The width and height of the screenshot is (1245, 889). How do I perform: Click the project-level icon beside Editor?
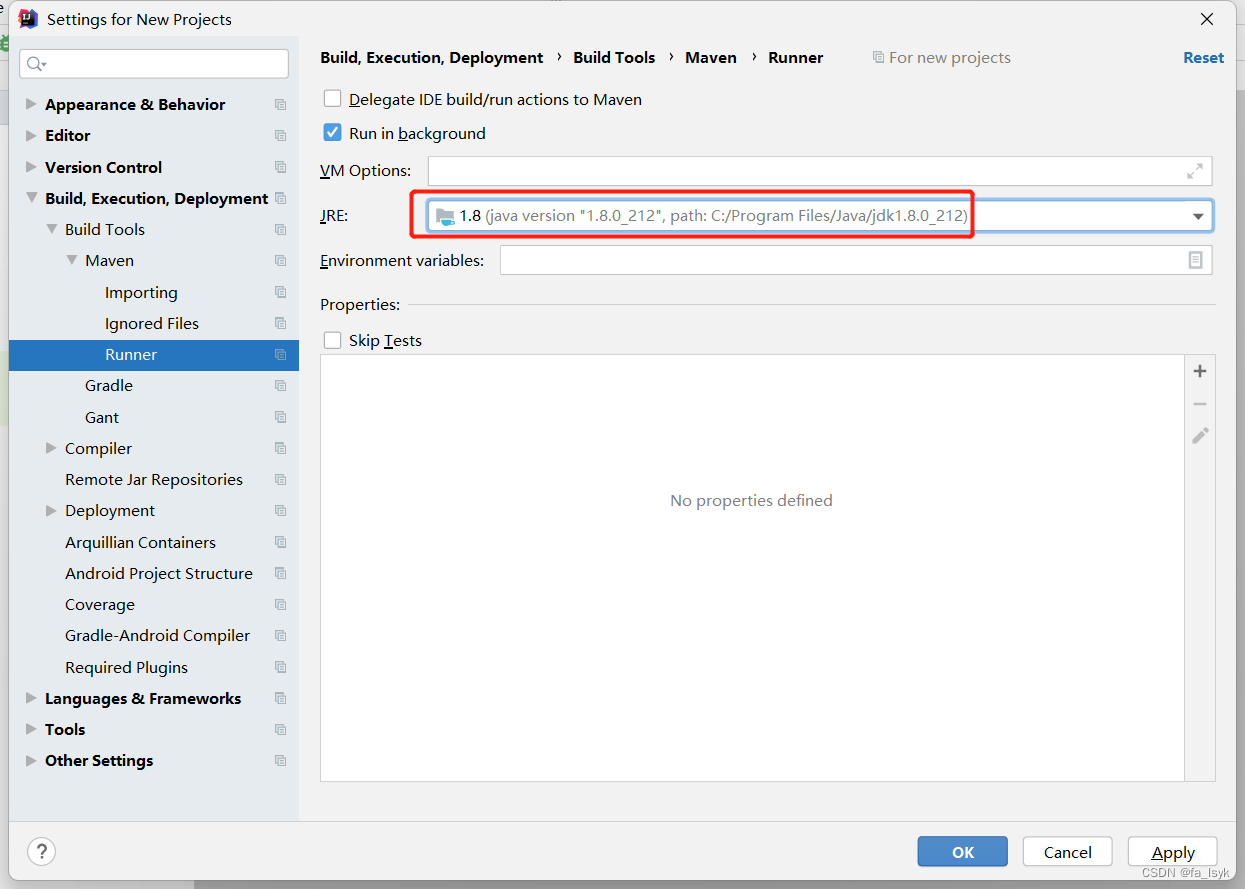[x=280, y=136]
